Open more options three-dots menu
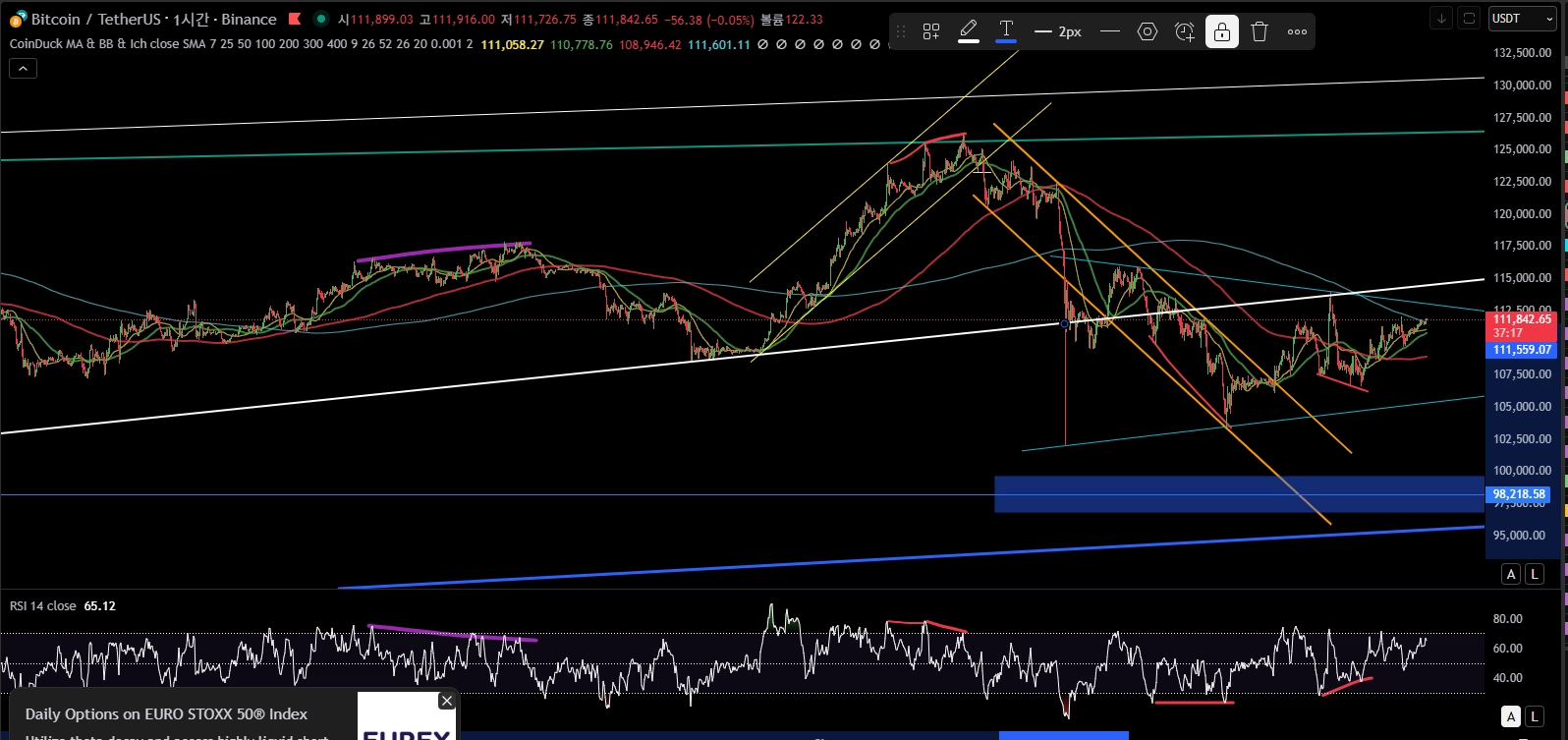 (1297, 31)
